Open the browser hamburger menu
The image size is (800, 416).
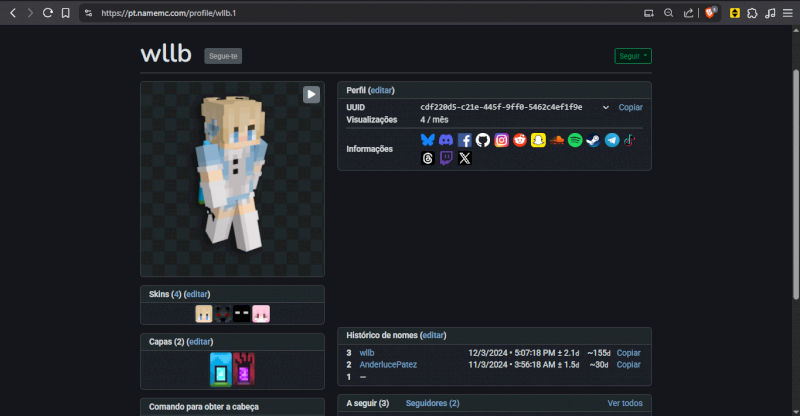(x=788, y=13)
